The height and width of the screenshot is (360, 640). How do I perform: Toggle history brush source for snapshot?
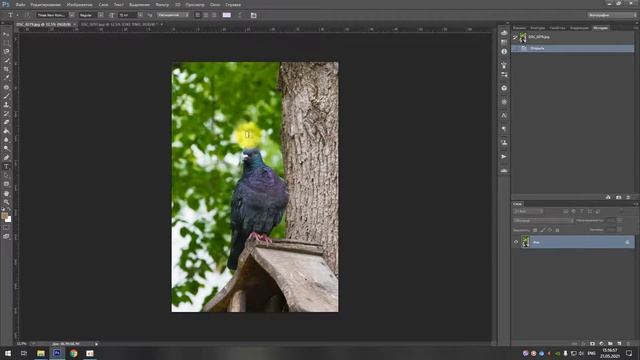coord(516,37)
